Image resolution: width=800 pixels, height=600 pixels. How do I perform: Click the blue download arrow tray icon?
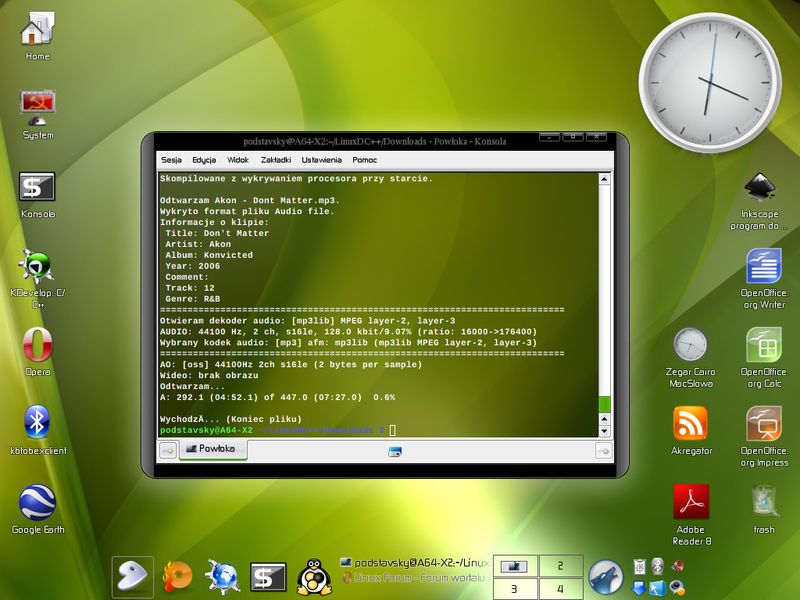[639, 587]
